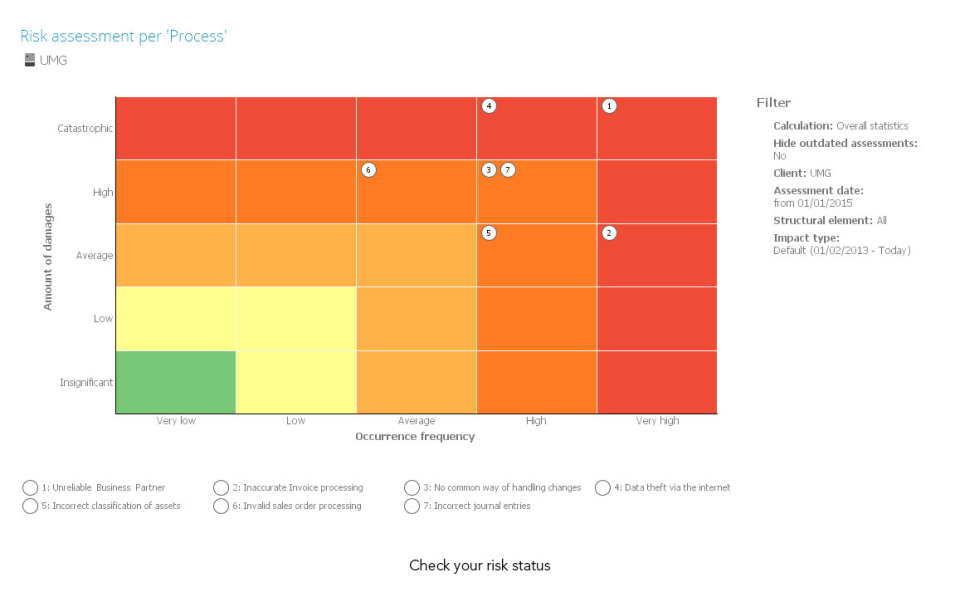Click risk marker 5 in Average row

pos(488,233)
